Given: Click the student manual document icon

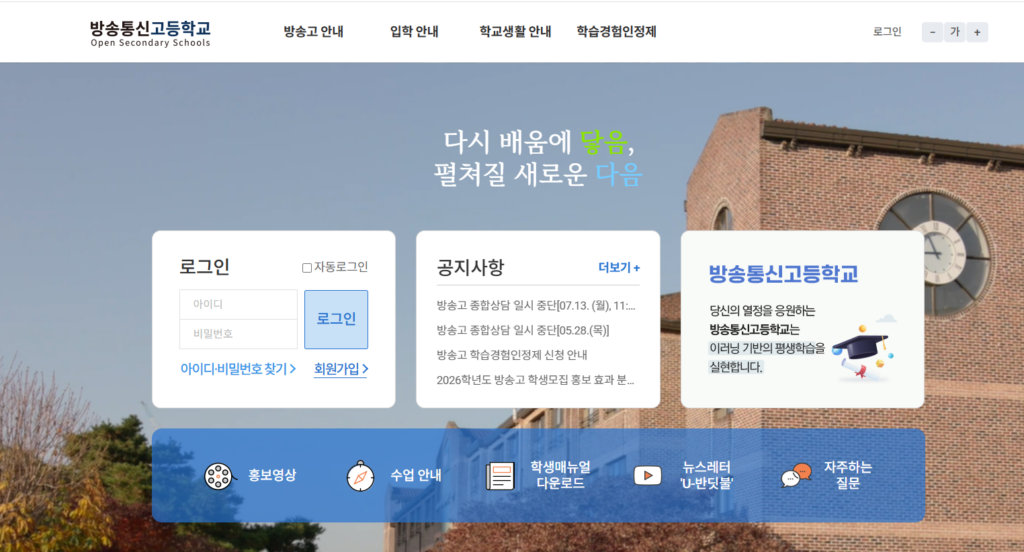Looking at the screenshot, I should 500,476.
